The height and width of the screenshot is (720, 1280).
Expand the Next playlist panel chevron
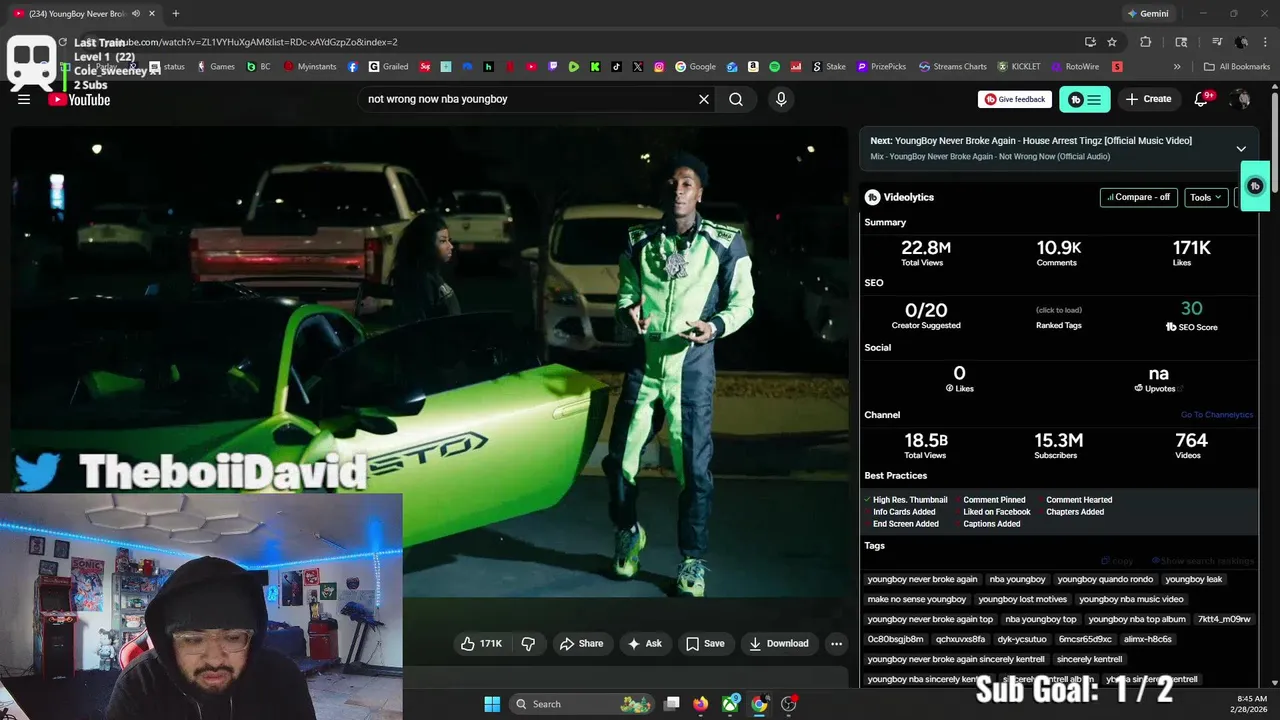point(1241,149)
